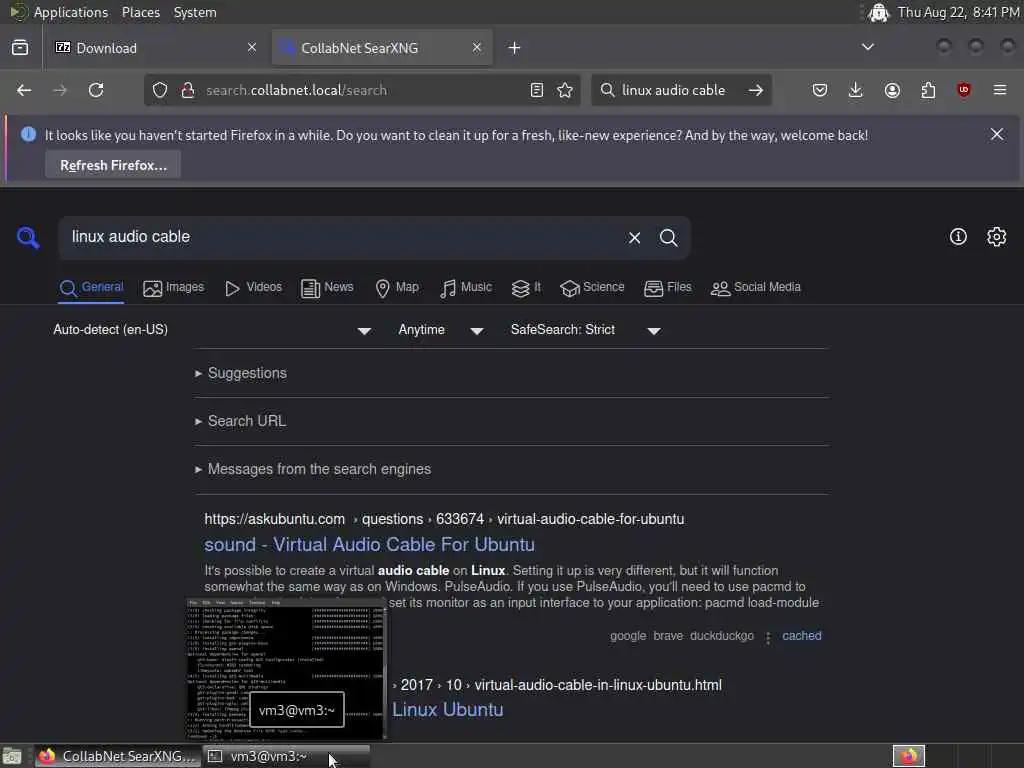Screen dimensions: 1024x768
Task: Open the language Auto-detect (en-US) dropdown
Action: [x=212, y=330]
